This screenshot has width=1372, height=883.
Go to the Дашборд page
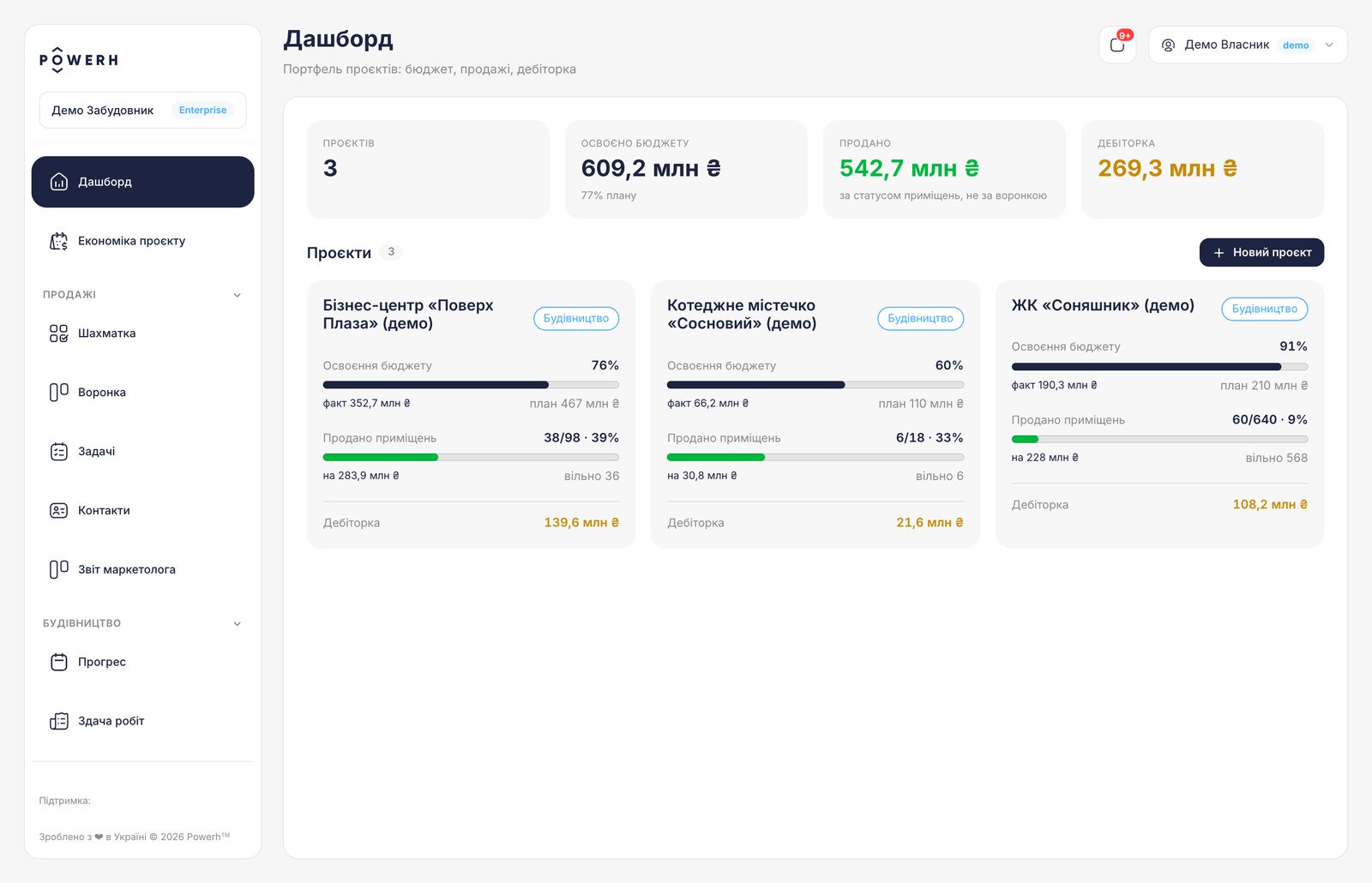click(x=142, y=182)
